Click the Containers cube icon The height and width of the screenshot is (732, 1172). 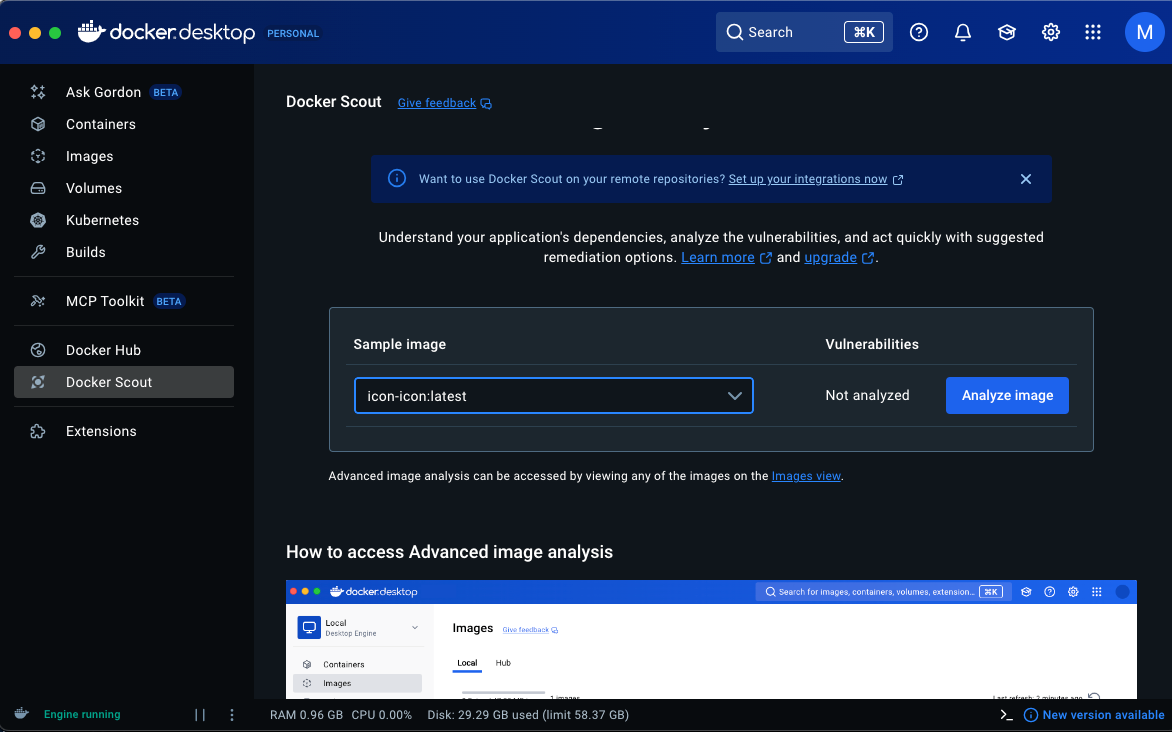(38, 124)
